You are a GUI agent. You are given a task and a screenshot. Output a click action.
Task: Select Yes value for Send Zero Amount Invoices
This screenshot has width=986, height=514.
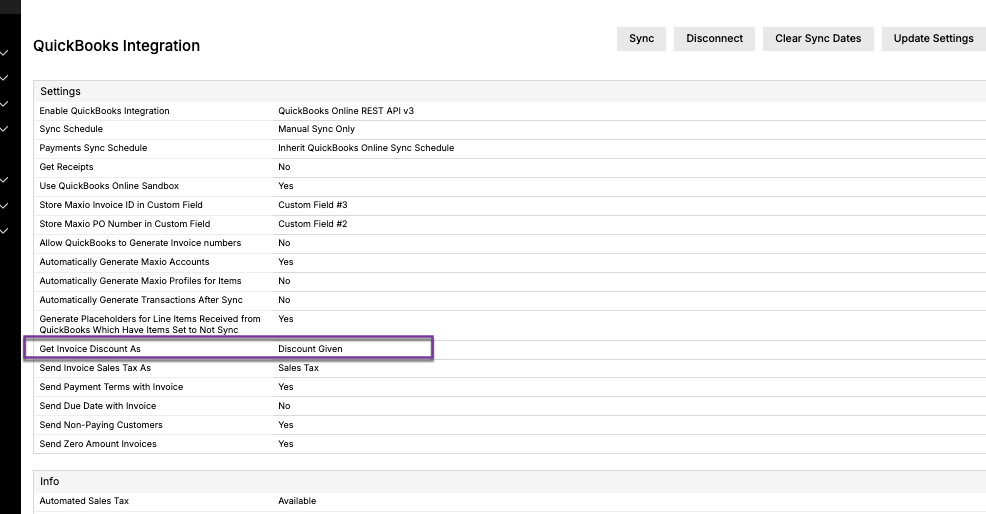point(285,444)
